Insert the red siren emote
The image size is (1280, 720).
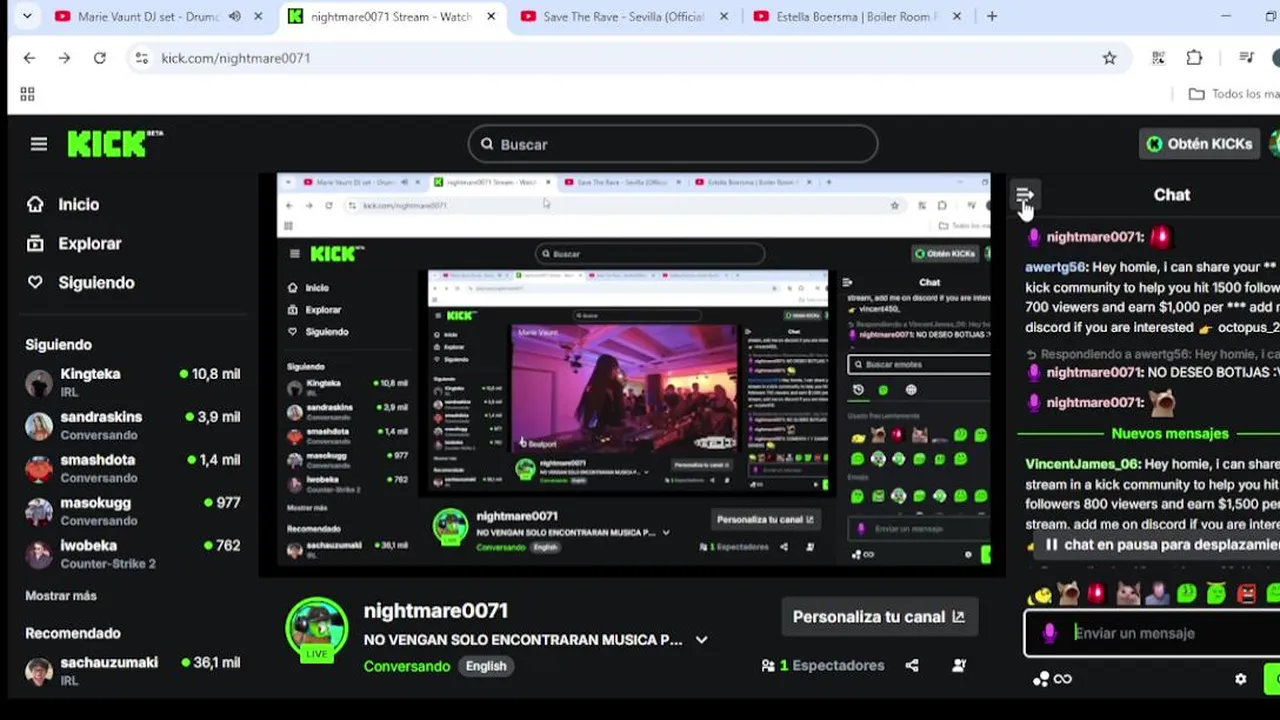point(1097,594)
